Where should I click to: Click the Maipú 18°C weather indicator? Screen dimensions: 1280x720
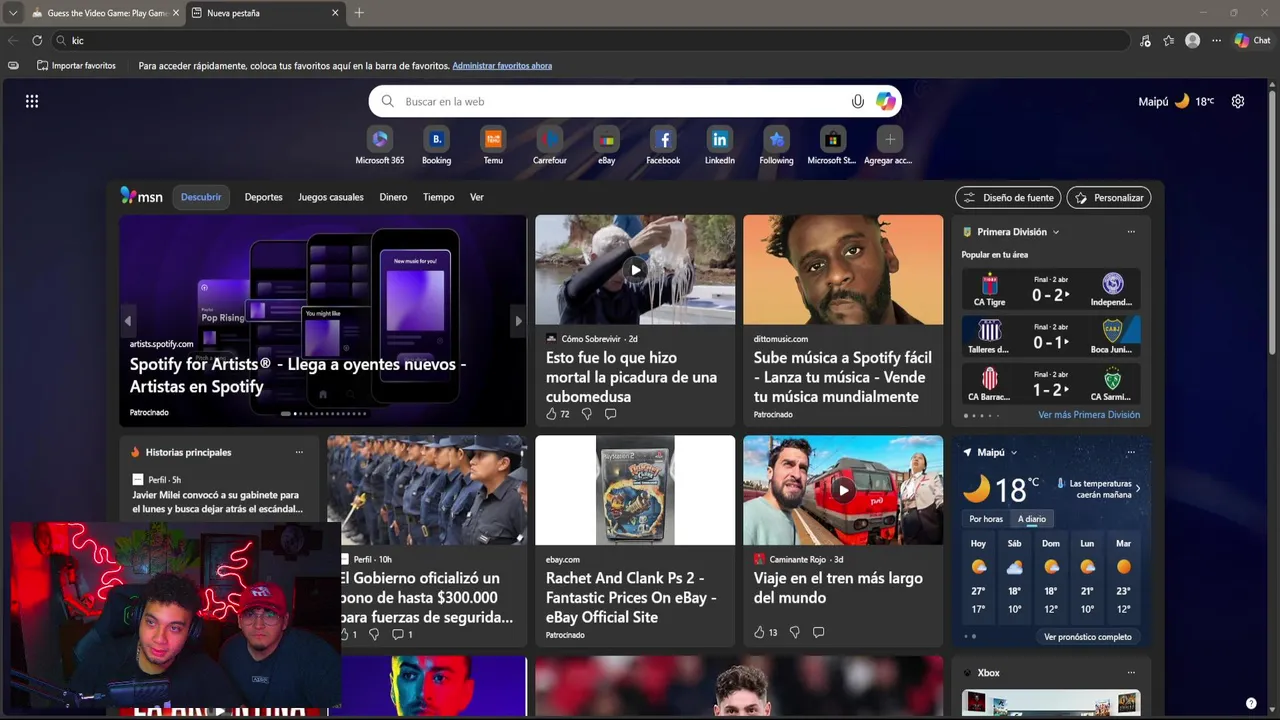click(1176, 101)
